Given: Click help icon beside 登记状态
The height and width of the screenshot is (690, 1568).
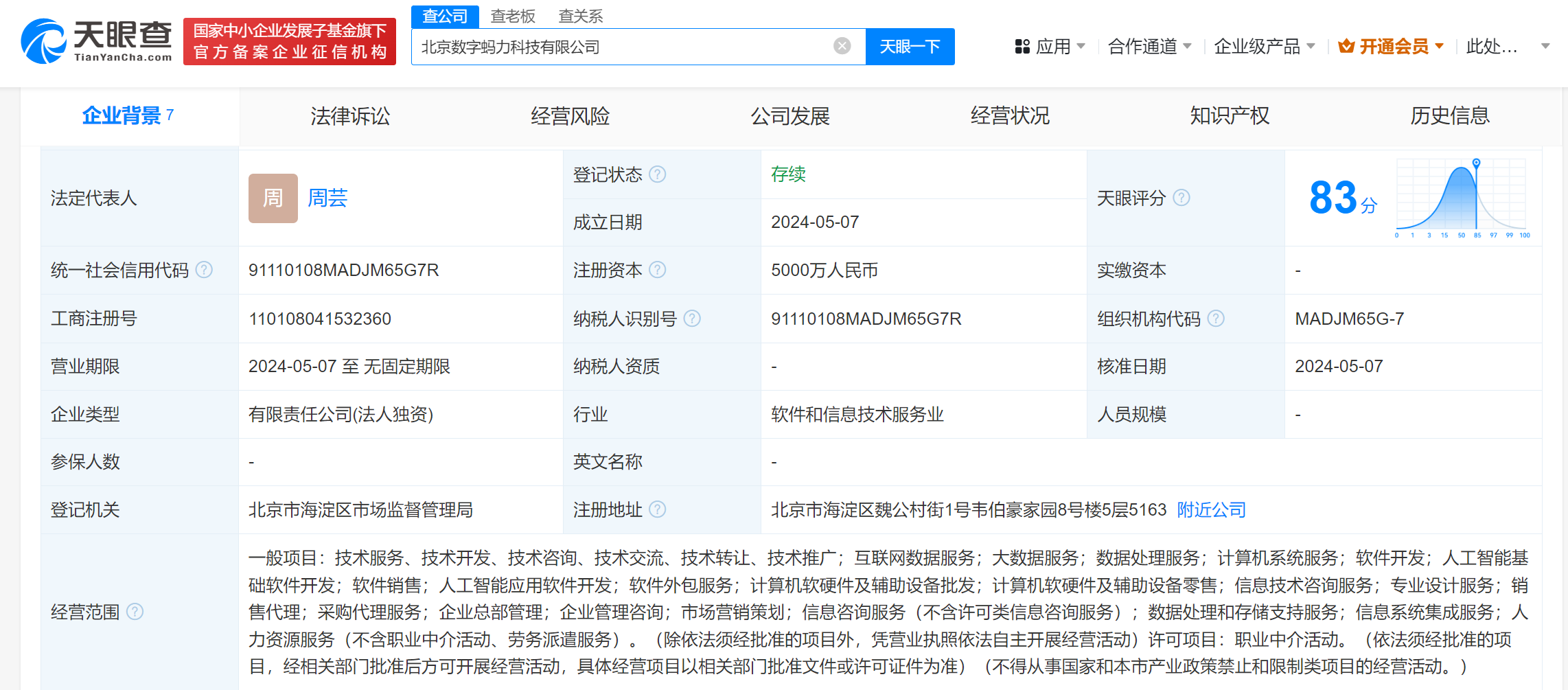Looking at the screenshot, I should (x=658, y=174).
